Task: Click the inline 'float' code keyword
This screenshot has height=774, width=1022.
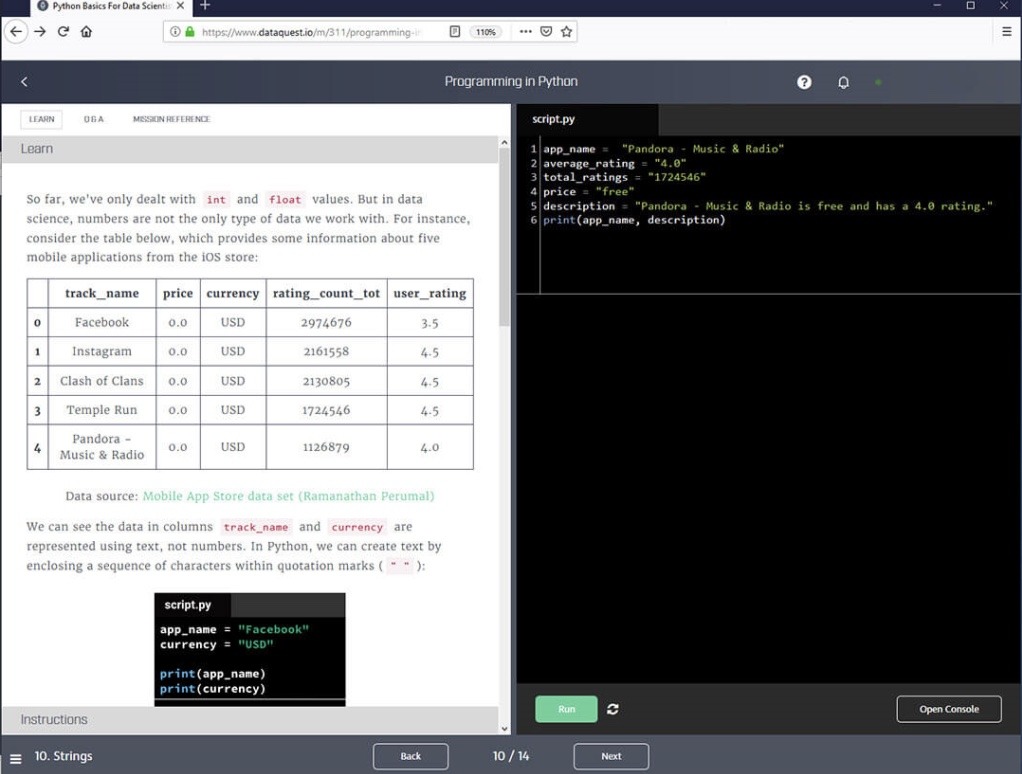Action: 285,200
